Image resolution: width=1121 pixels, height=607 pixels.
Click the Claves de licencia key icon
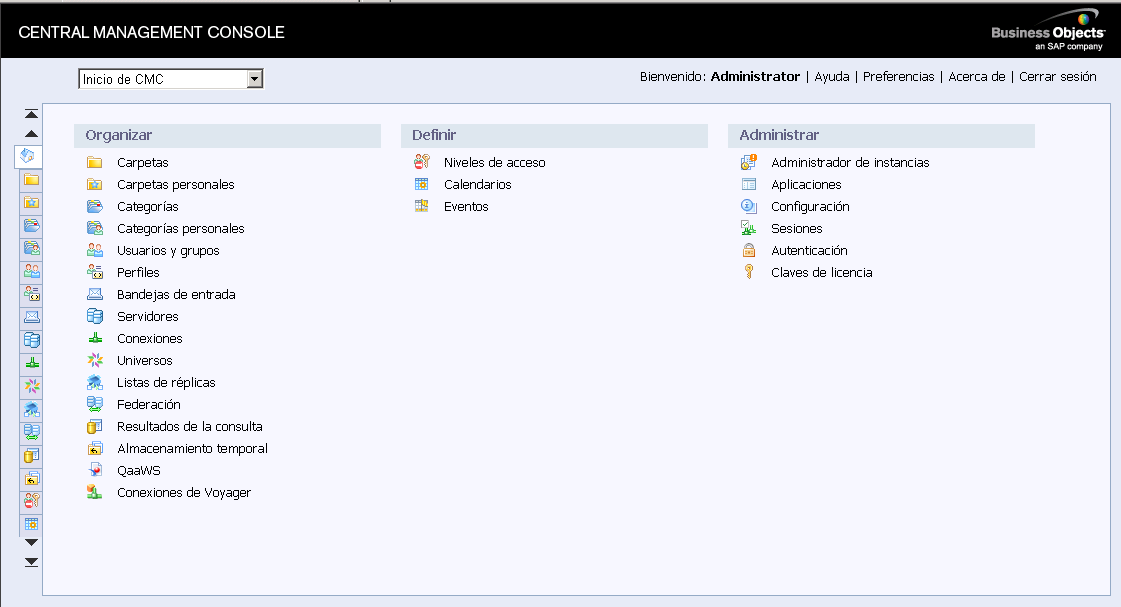click(749, 273)
